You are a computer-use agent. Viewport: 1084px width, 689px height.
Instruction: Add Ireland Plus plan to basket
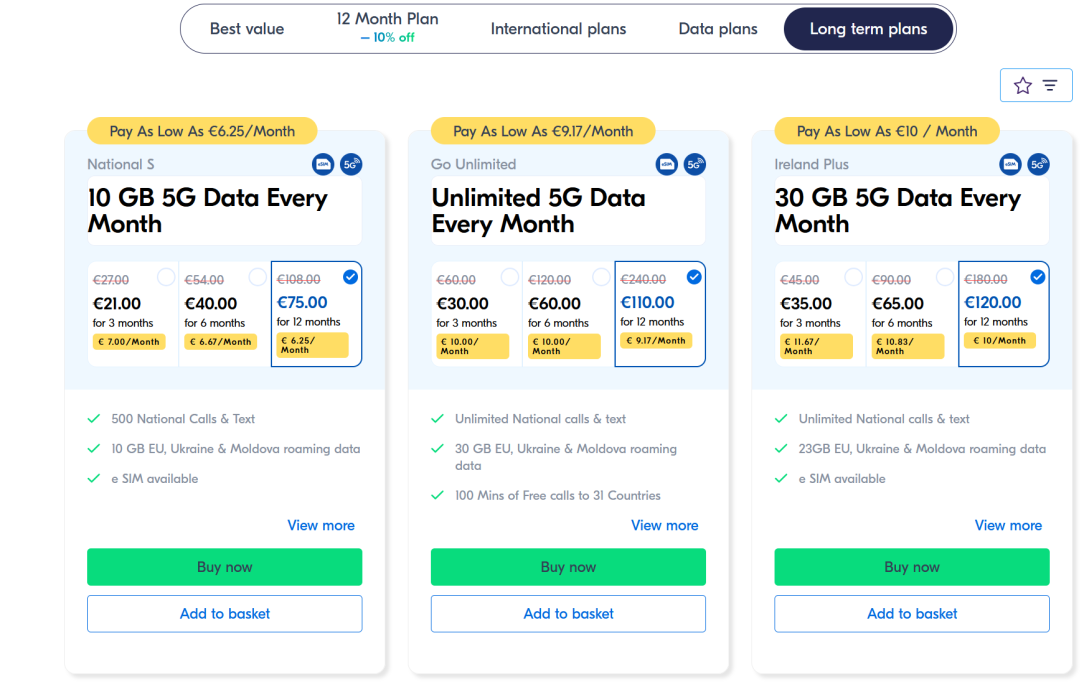(x=912, y=614)
